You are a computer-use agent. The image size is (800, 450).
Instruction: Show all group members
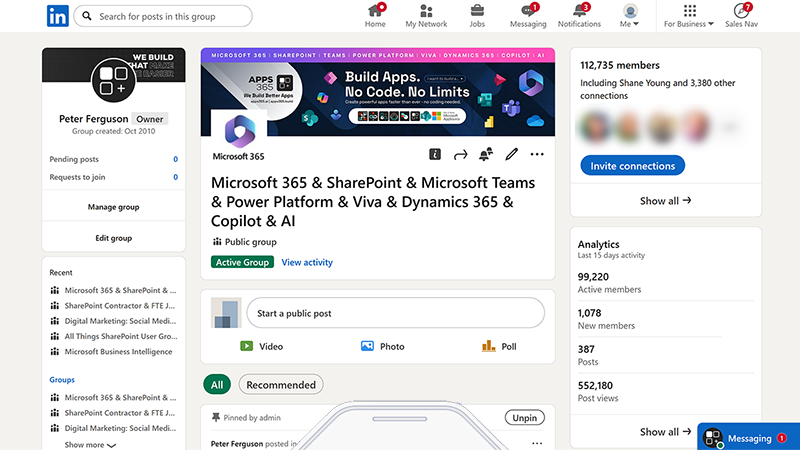coord(666,201)
